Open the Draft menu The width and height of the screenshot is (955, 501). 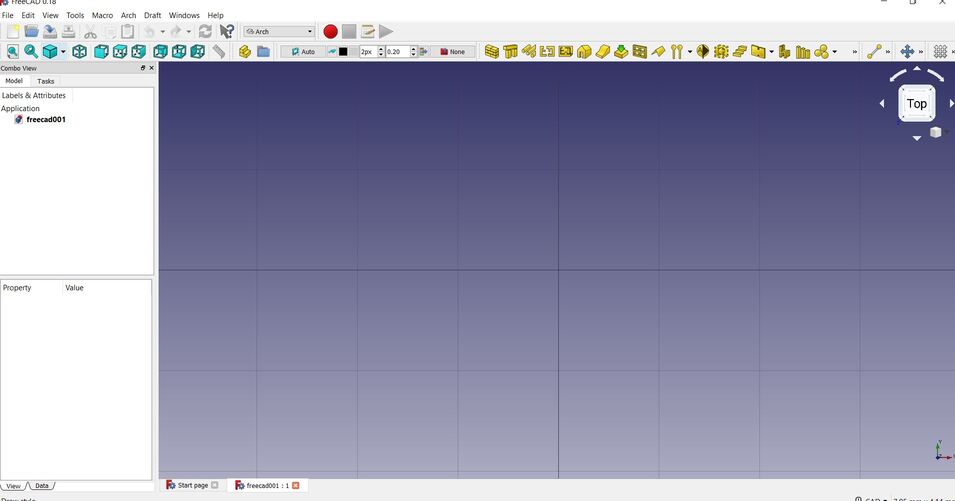pos(152,15)
